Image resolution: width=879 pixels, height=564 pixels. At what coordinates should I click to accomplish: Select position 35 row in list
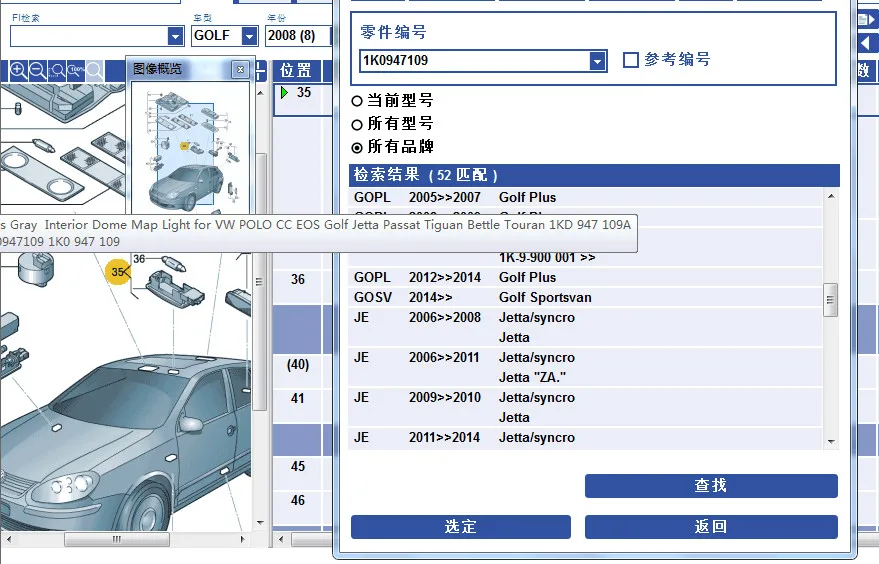[303, 100]
